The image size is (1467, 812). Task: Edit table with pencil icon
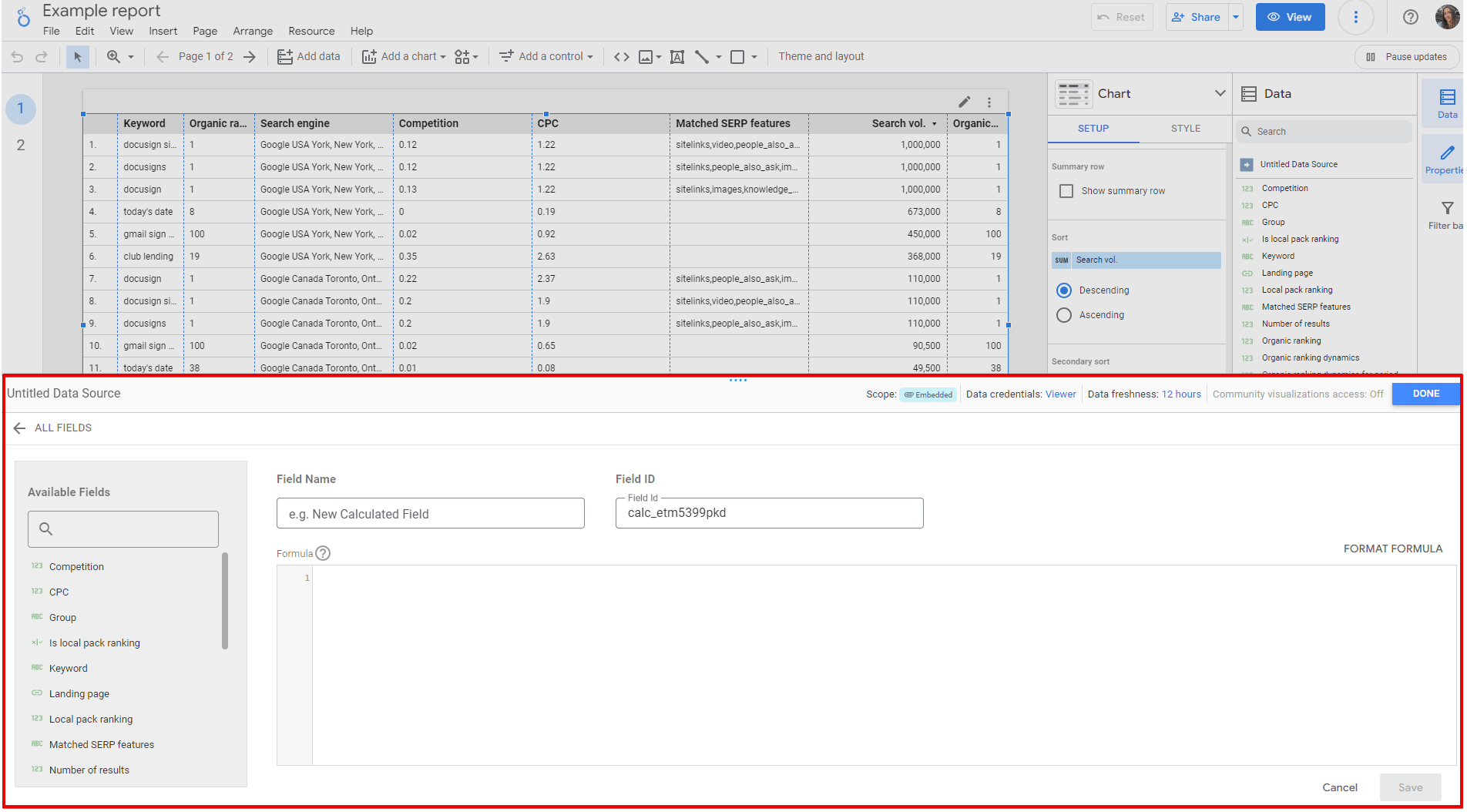(x=965, y=102)
